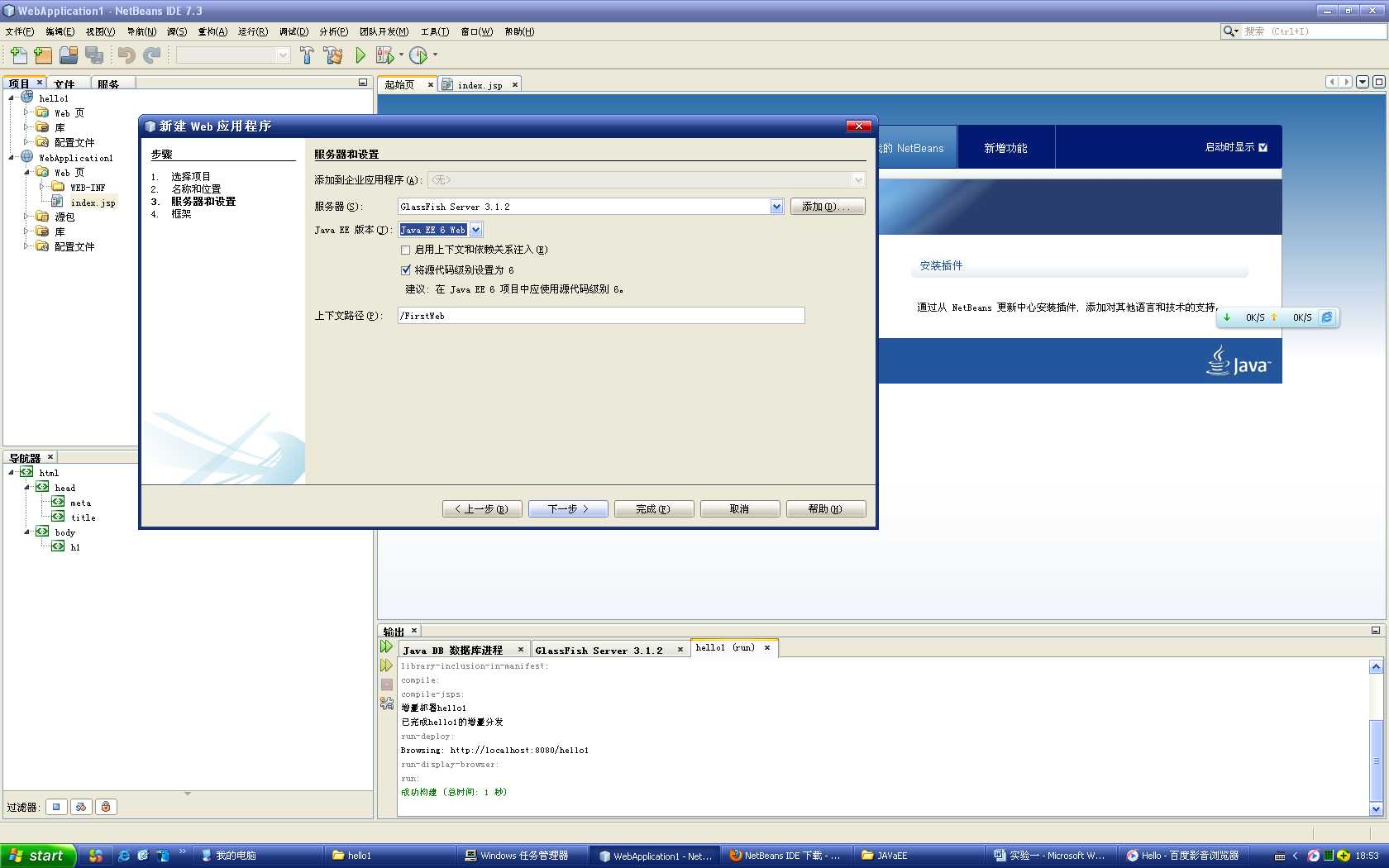Click the Re-run icon in Output panel
This screenshot has height=868, width=1389.
(x=386, y=646)
